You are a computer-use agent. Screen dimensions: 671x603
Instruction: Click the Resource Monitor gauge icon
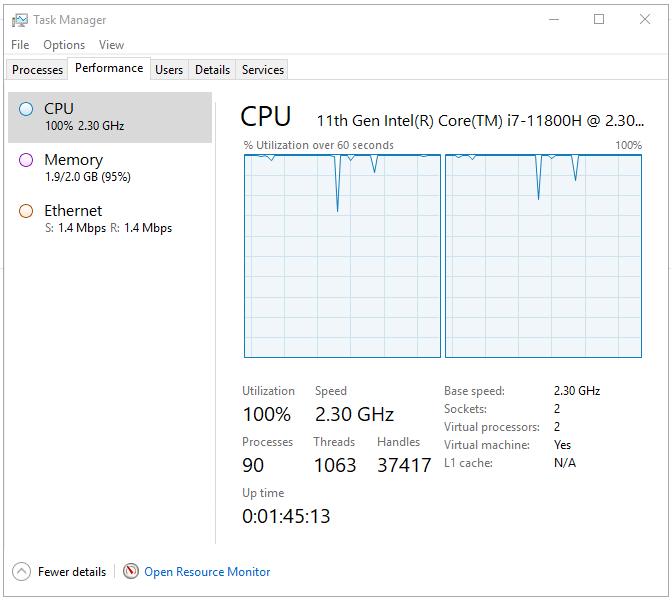[131, 572]
